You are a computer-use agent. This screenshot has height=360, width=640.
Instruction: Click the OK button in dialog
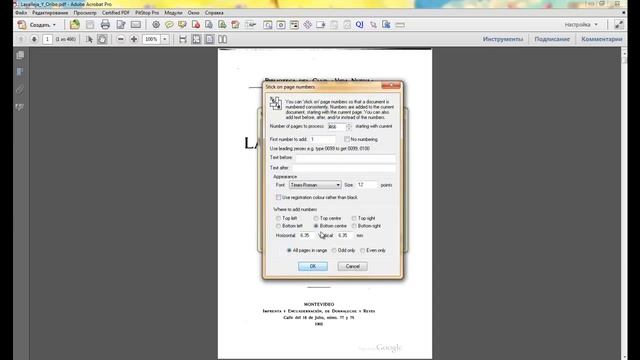pyautogui.click(x=313, y=266)
